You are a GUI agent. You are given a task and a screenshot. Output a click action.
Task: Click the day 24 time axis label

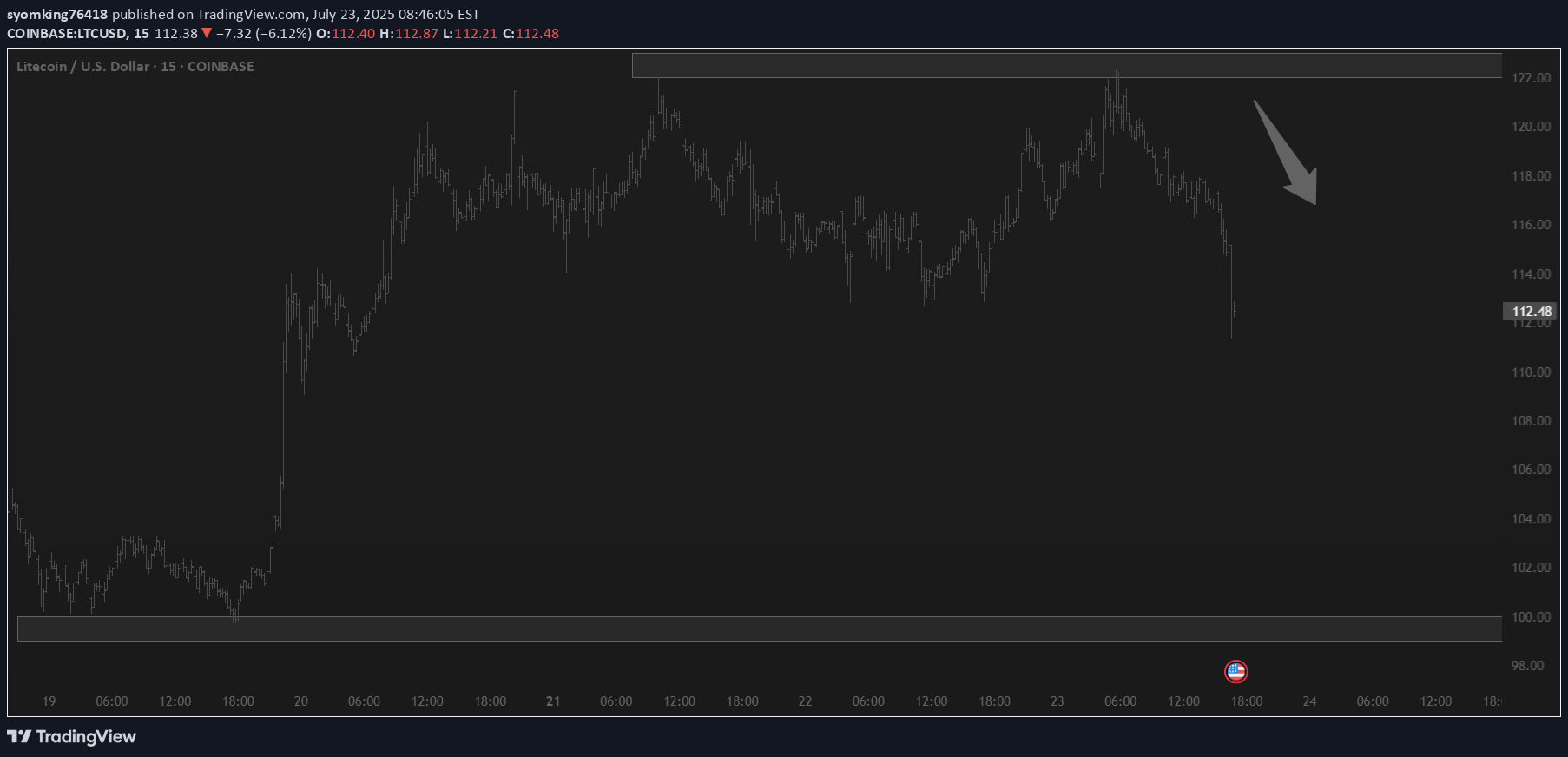point(1309,701)
